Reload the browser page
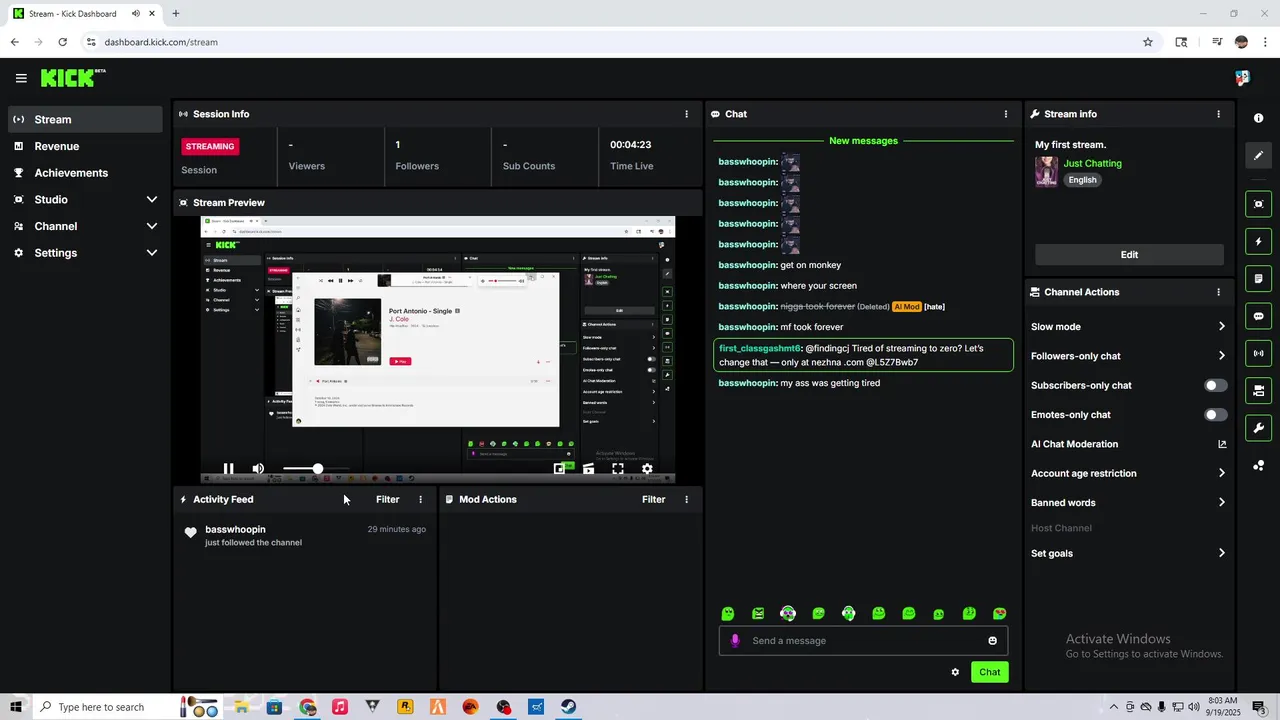The width and height of the screenshot is (1280, 720). pos(62,42)
